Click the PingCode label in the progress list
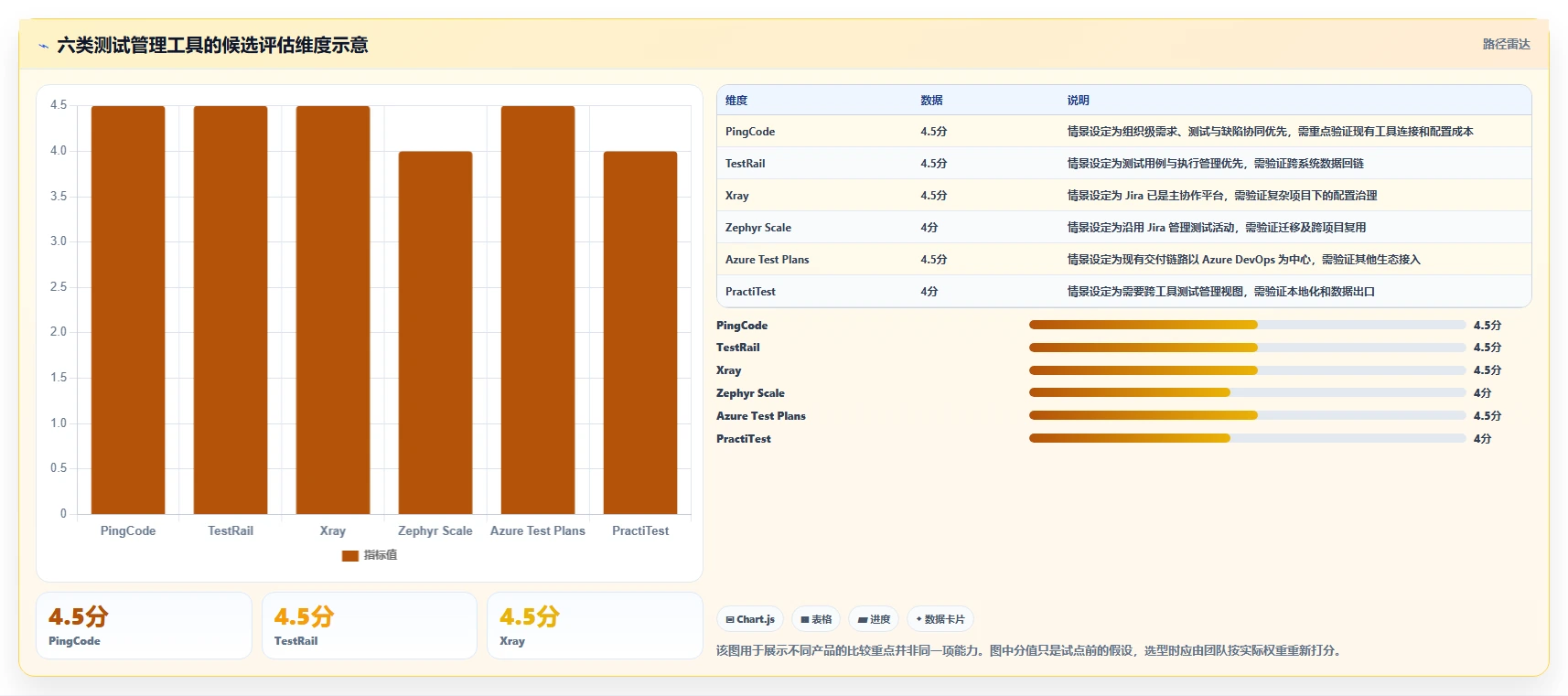The width and height of the screenshot is (1568, 696). (742, 326)
